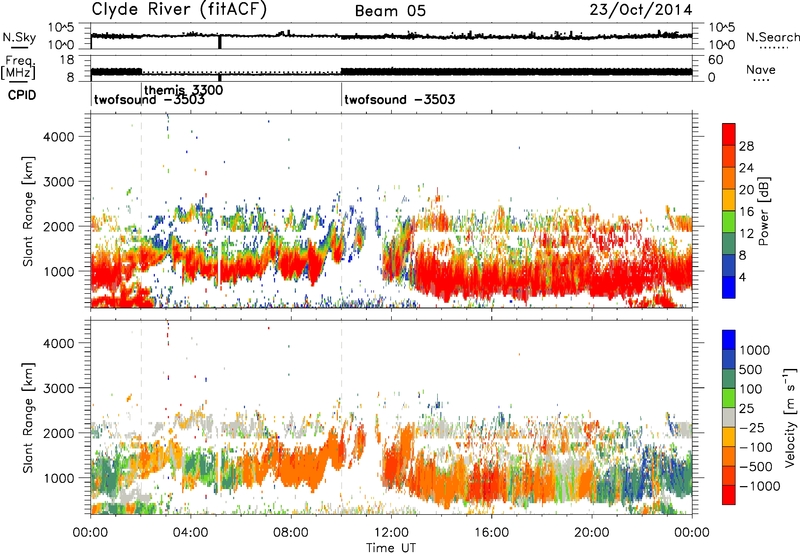Click the "18" frequency axis tick
This screenshot has height=554, width=800.
(67, 60)
